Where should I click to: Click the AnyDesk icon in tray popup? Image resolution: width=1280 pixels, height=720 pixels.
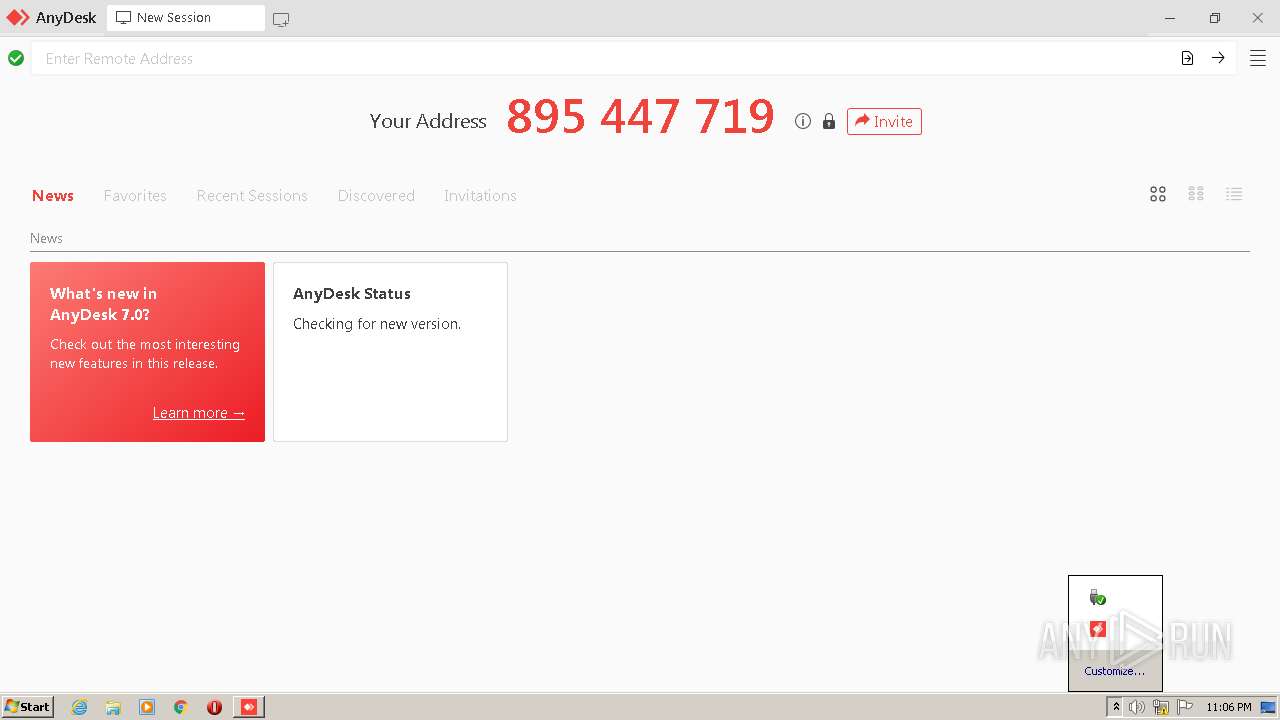tap(1097, 628)
